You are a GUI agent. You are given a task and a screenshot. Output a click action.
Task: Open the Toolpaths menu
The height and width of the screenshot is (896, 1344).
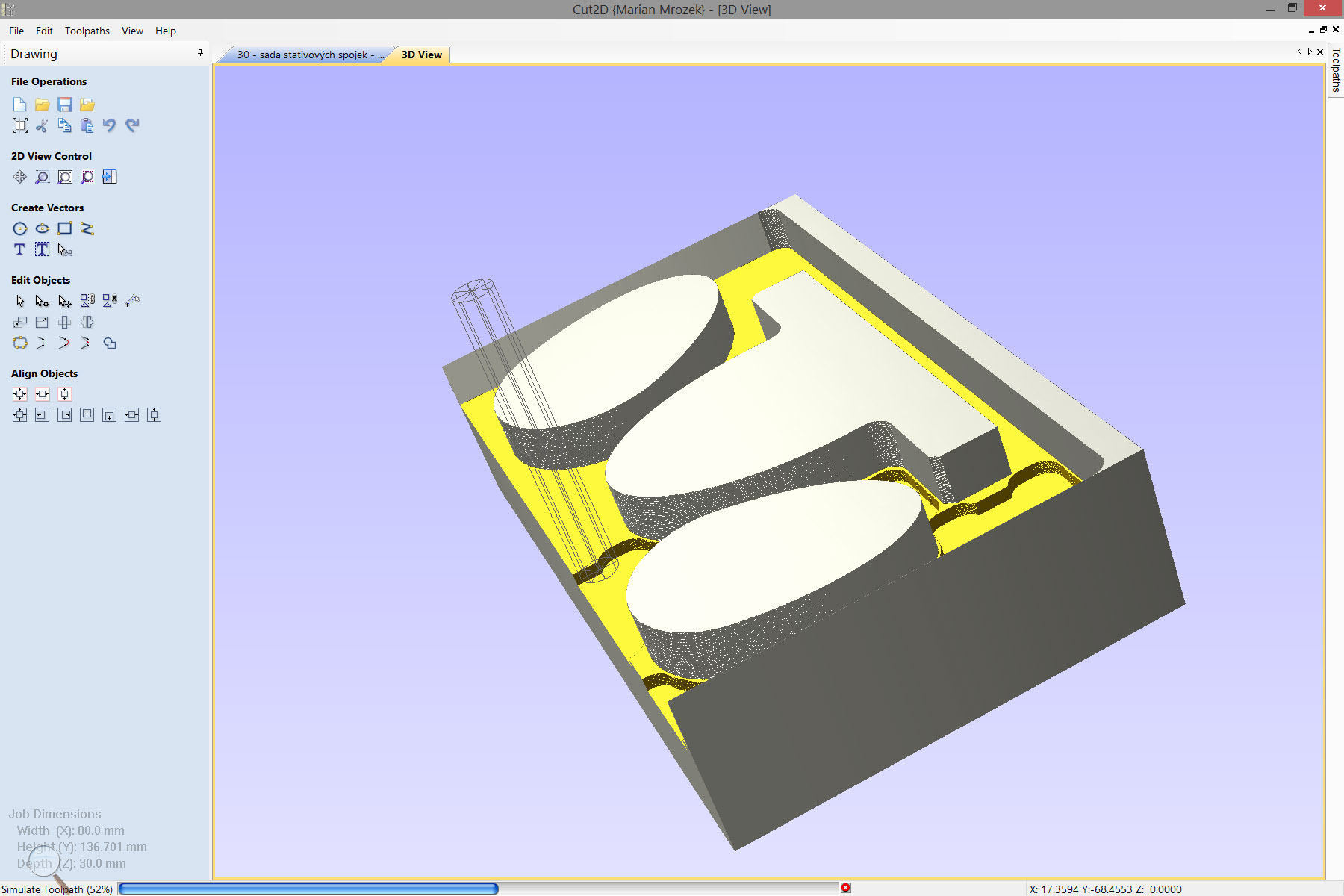point(87,31)
